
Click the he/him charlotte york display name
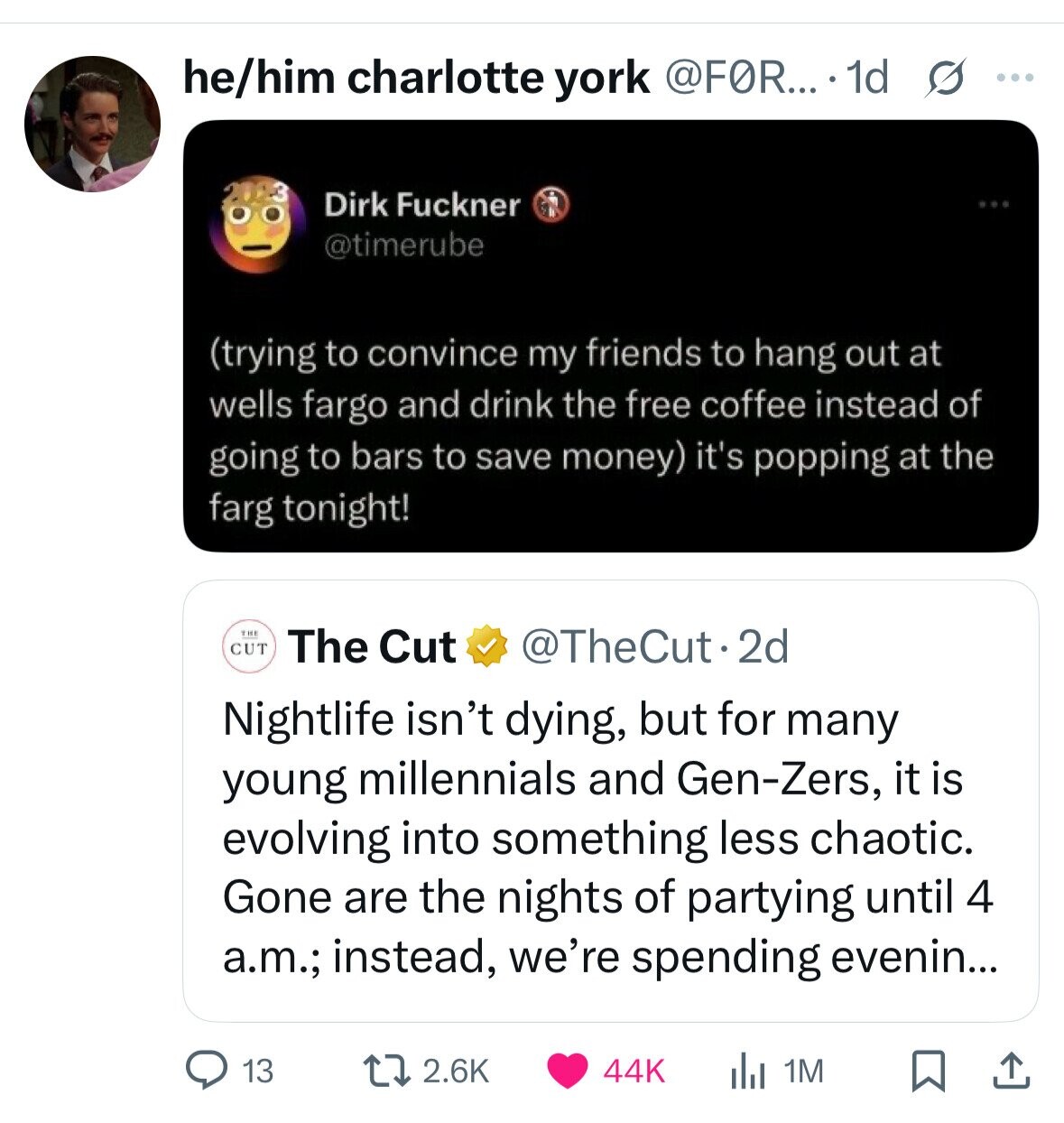(x=416, y=78)
